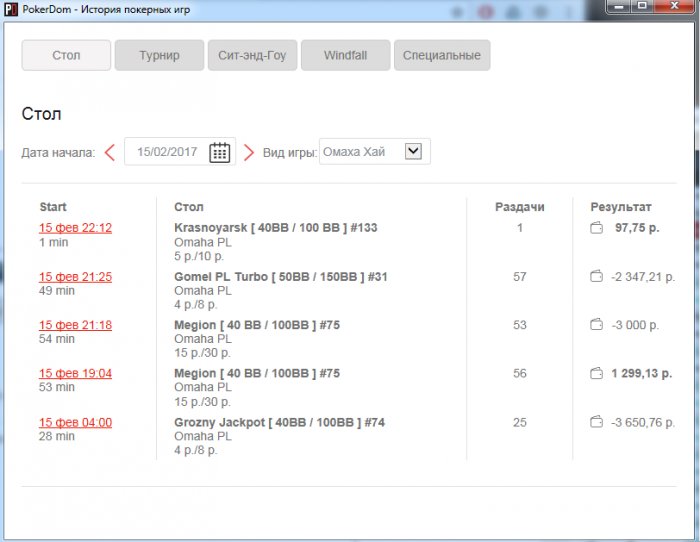Open session link 15 фев 19:04
Viewport: 700px width, 542px height.
(x=75, y=373)
